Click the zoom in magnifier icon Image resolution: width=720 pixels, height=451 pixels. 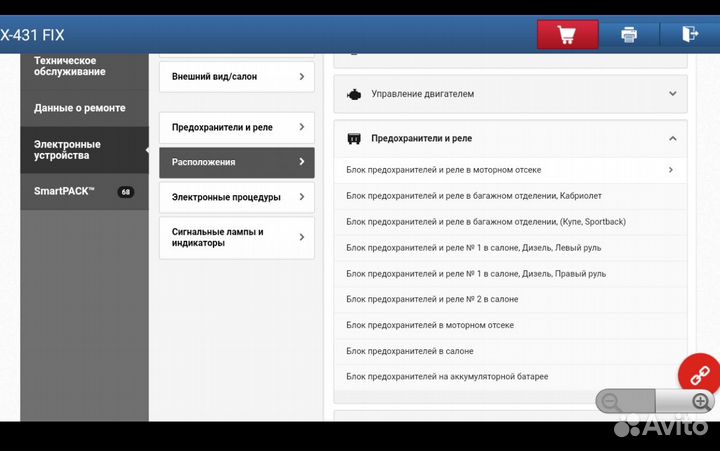700,402
